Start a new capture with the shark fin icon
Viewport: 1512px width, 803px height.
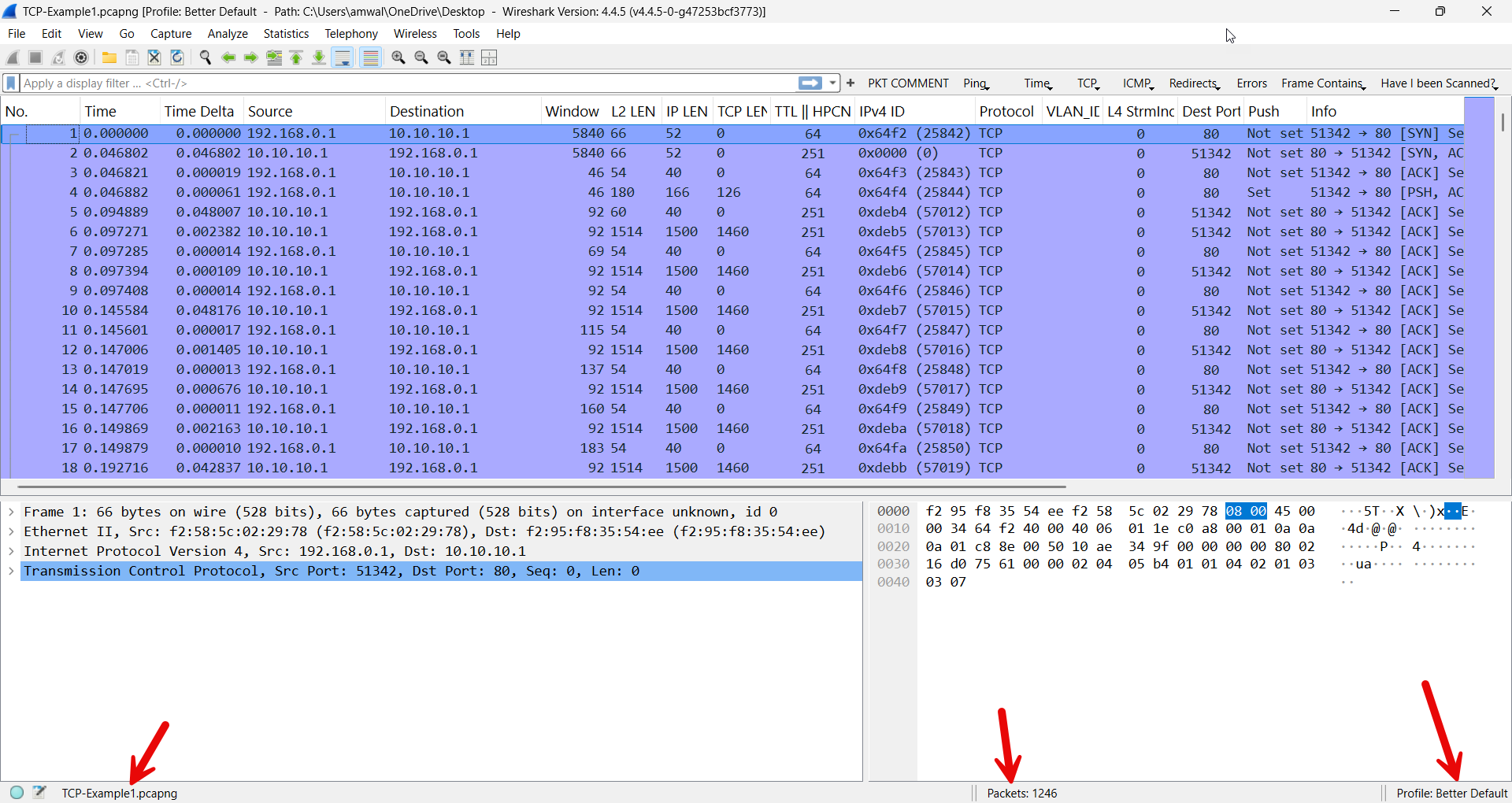pos(12,57)
